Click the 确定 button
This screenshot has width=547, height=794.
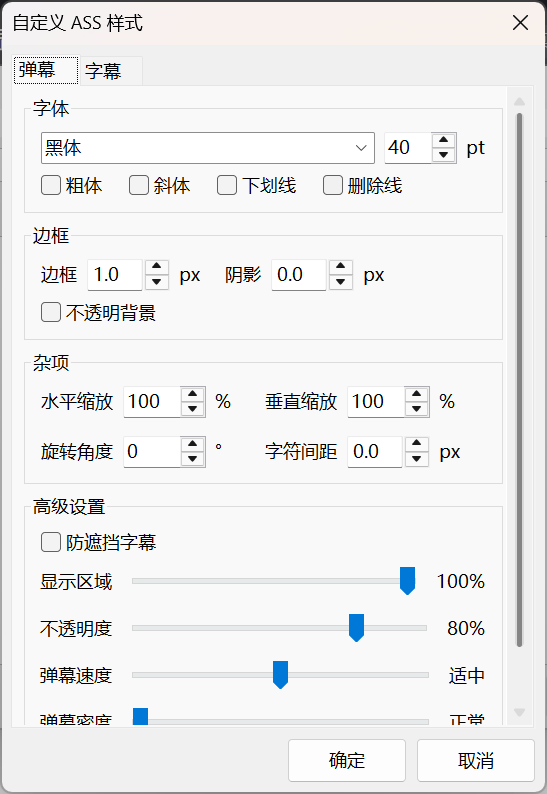347,761
